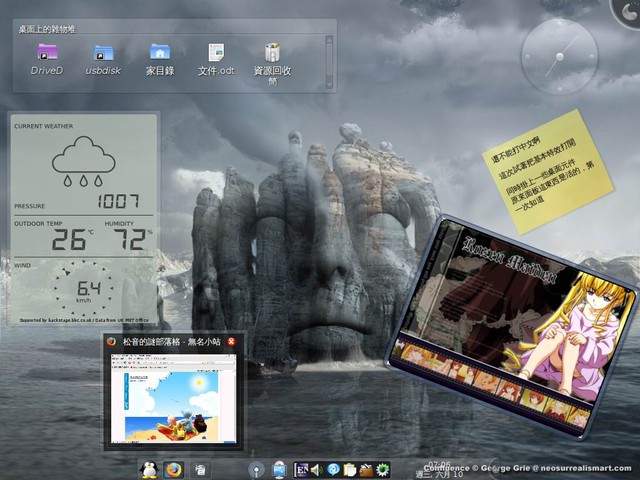Open the wallet manager tray icon

pos(366,470)
